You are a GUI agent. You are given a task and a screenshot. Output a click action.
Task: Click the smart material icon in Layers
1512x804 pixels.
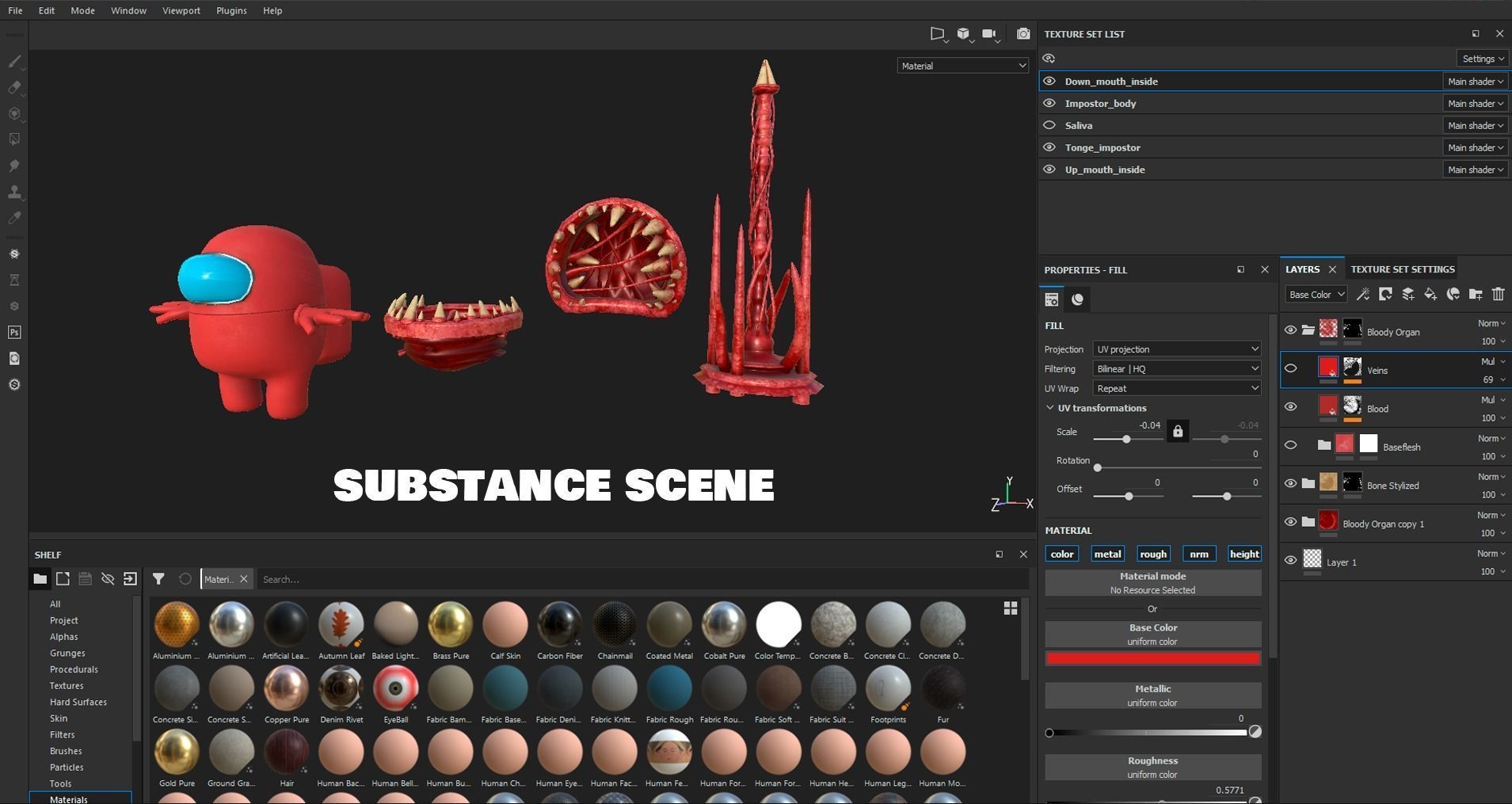(1453, 295)
